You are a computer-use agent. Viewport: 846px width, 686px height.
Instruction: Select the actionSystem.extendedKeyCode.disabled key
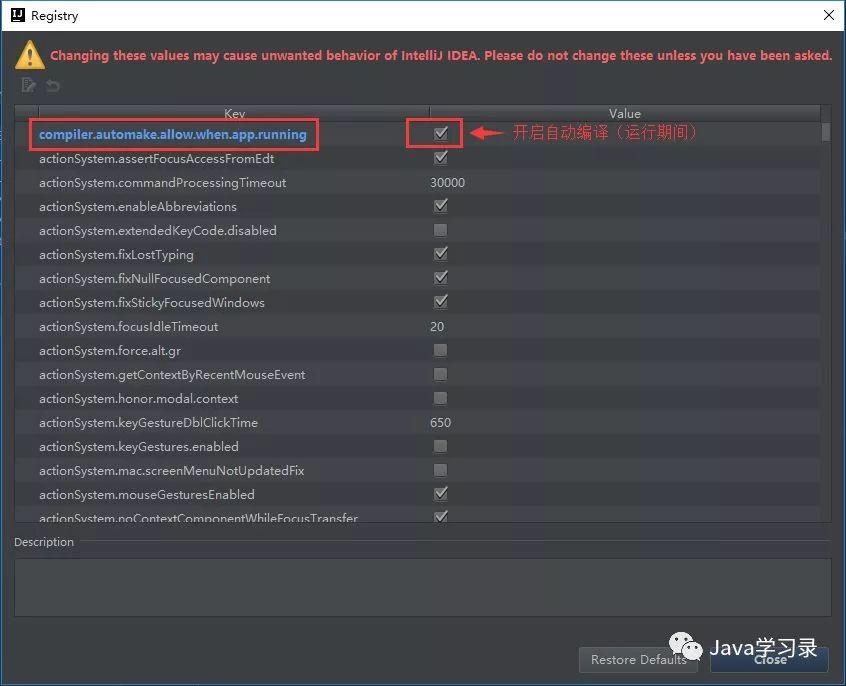(x=158, y=230)
